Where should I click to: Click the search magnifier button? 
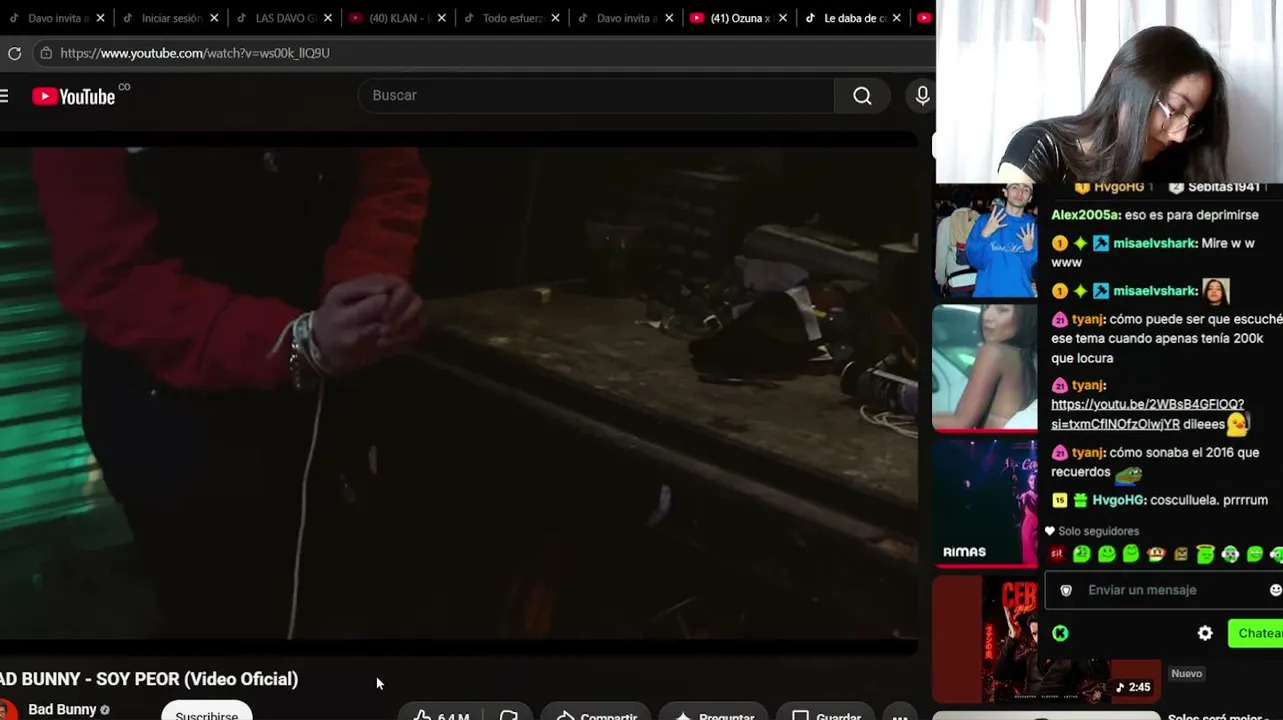[x=862, y=96]
